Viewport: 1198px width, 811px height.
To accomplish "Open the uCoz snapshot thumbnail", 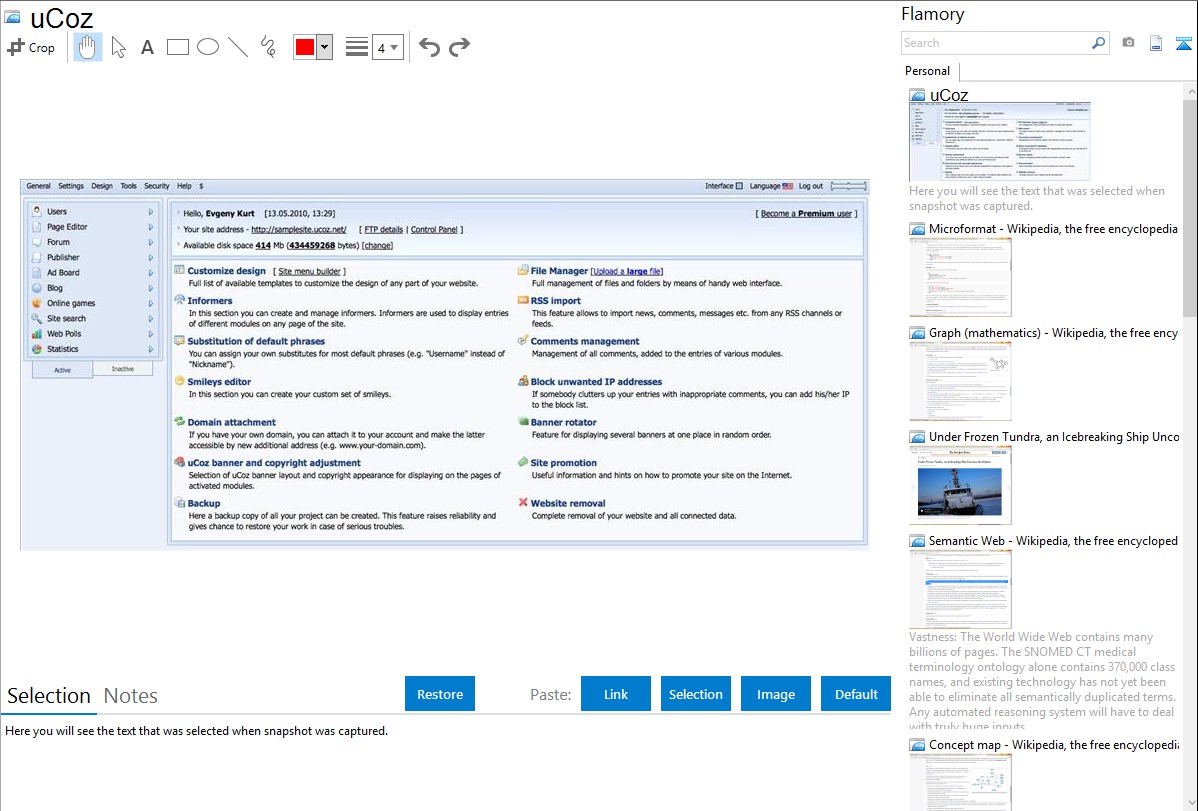I will [999, 141].
